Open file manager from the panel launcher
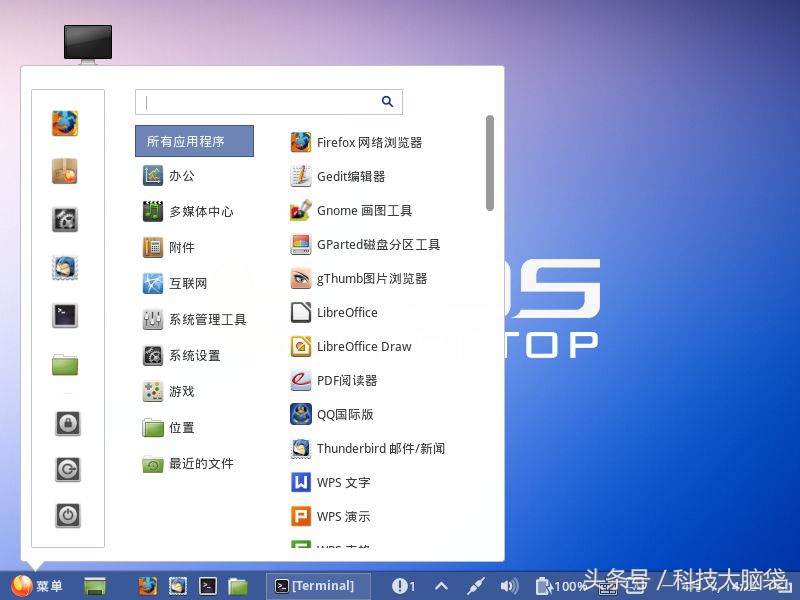This screenshot has height=600, width=800. click(238, 586)
